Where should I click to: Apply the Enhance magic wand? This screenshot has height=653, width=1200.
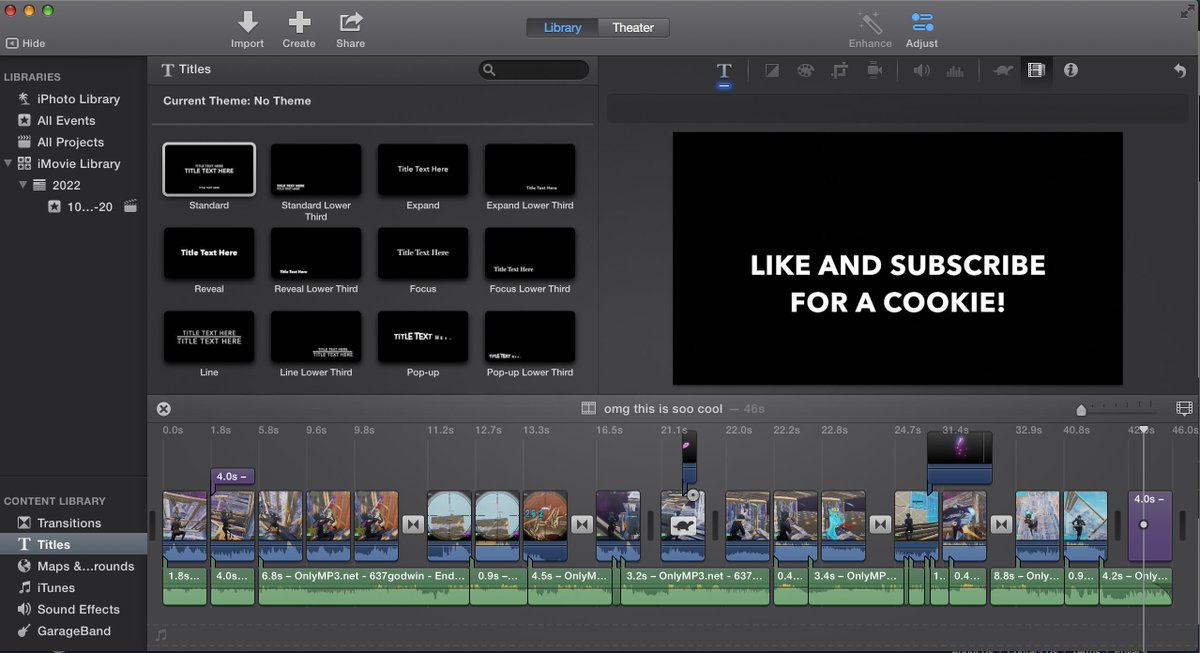pos(870,22)
